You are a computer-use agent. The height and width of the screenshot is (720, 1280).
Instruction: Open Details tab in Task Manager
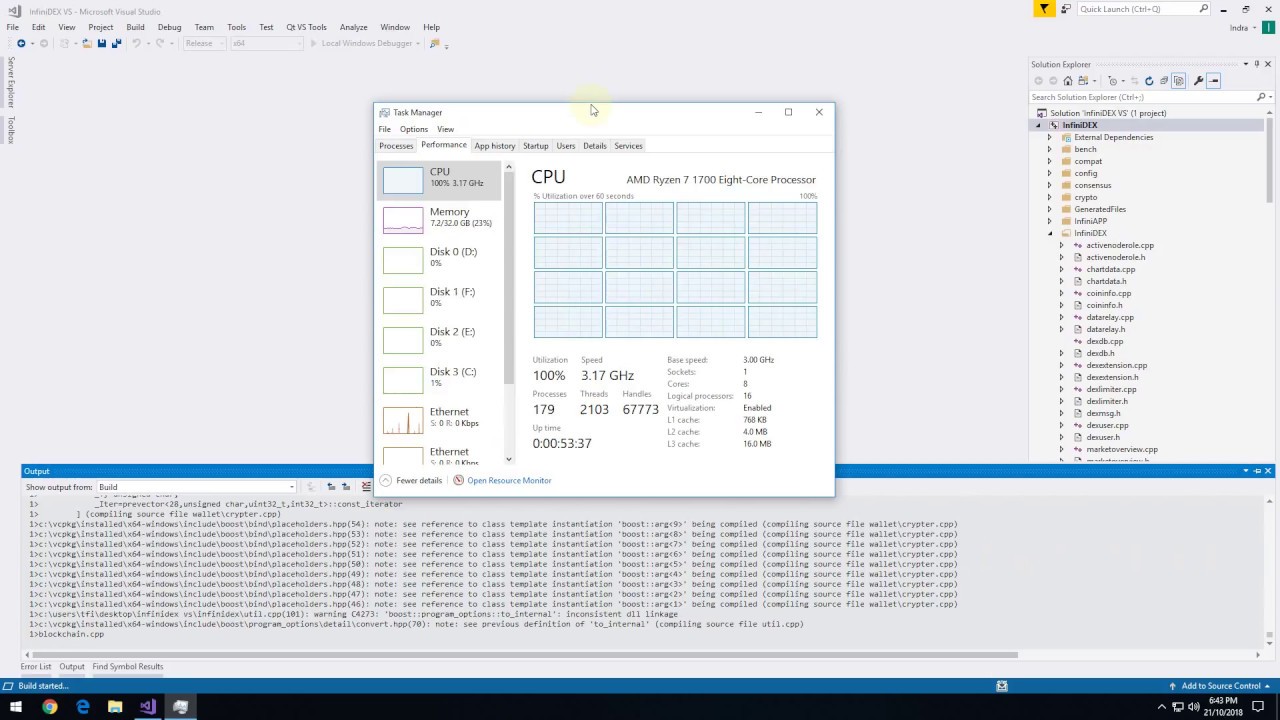coord(595,146)
